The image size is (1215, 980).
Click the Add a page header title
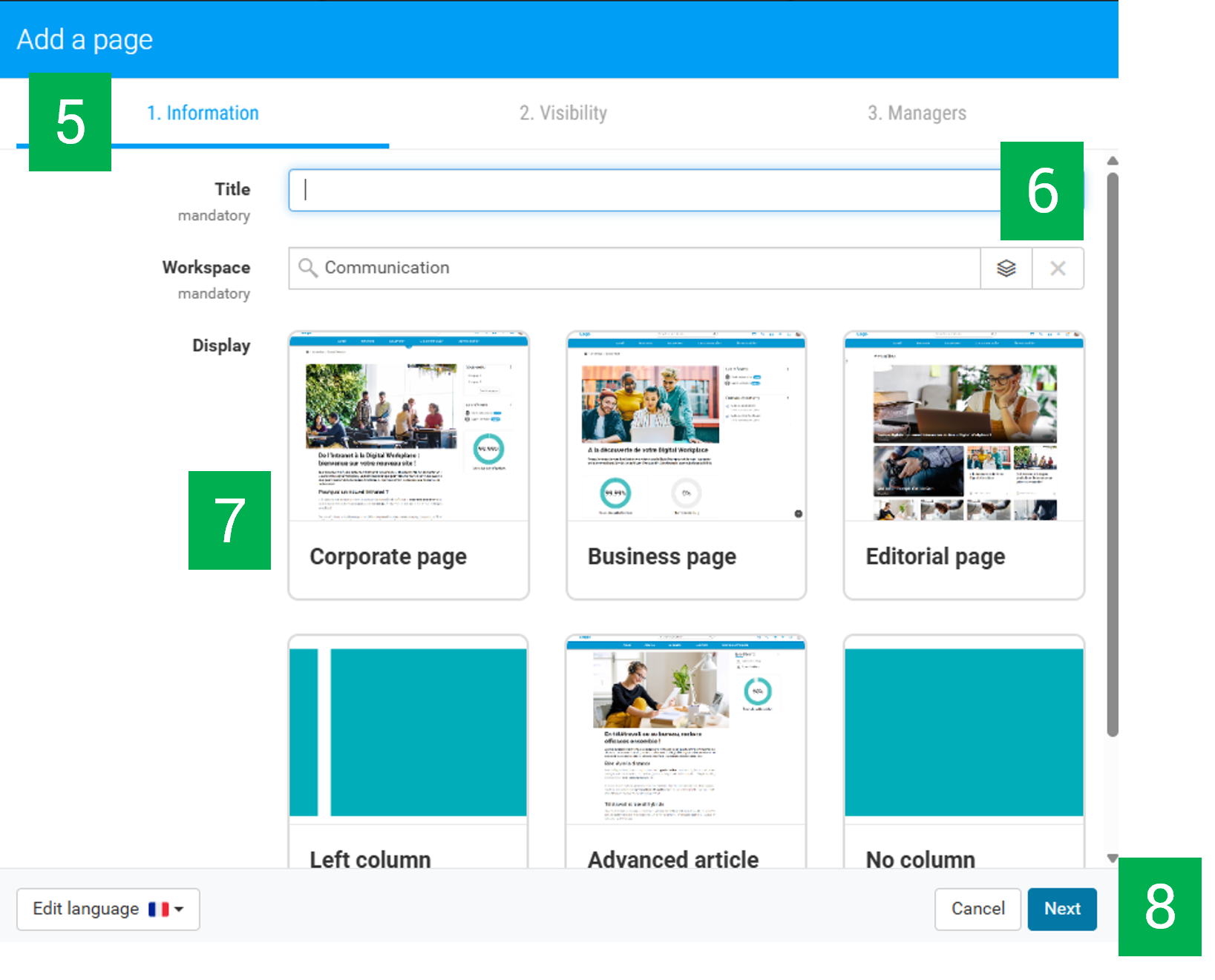click(x=85, y=39)
